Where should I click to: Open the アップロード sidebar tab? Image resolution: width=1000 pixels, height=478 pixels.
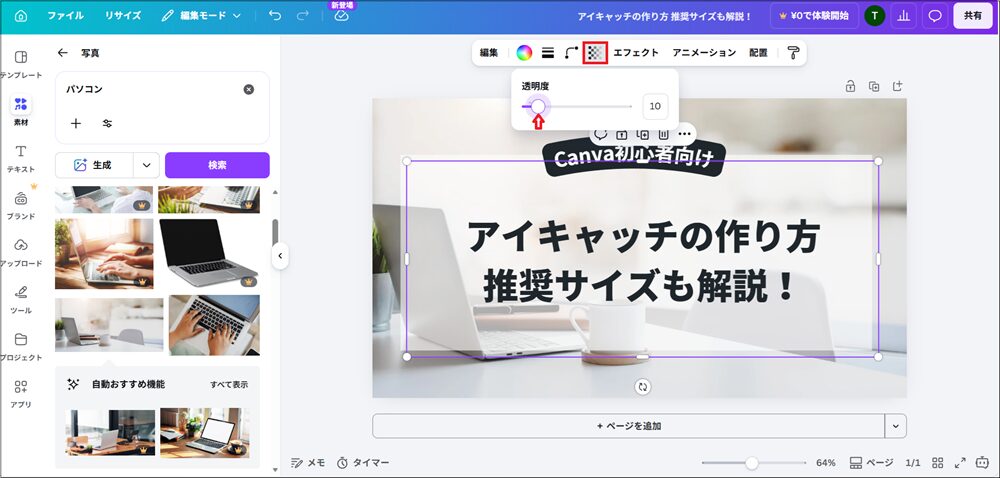click(21, 252)
